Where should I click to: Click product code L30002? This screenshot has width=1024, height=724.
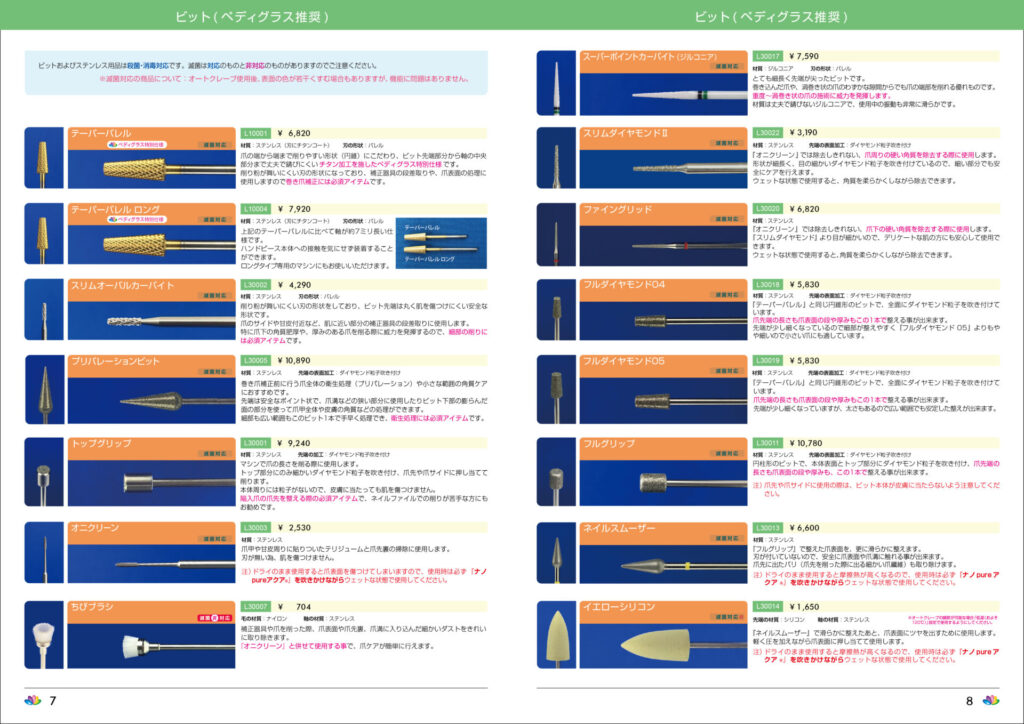[255, 285]
